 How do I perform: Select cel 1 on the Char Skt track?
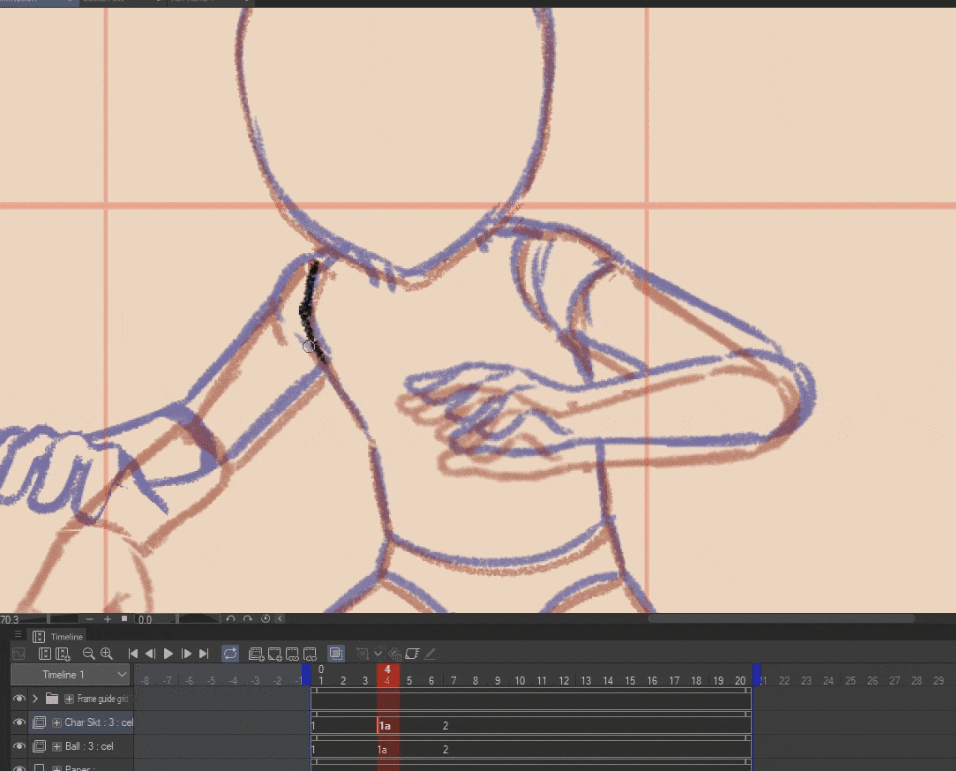pyautogui.click(x=313, y=726)
